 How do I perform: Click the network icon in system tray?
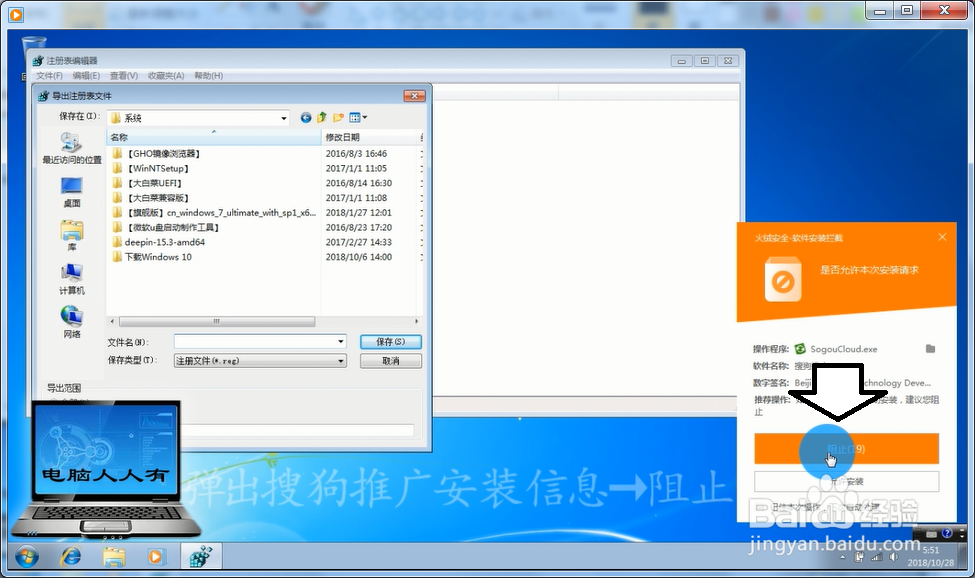[877, 557]
